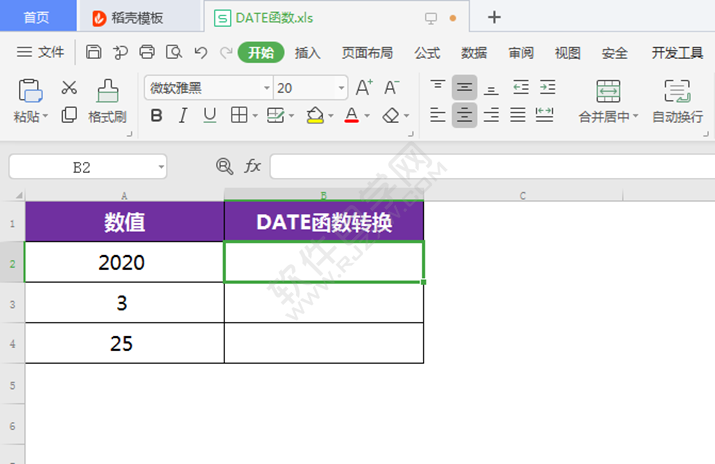
Task: Switch to the 页面布局 ribbon tab
Action: click(x=367, y=53)
